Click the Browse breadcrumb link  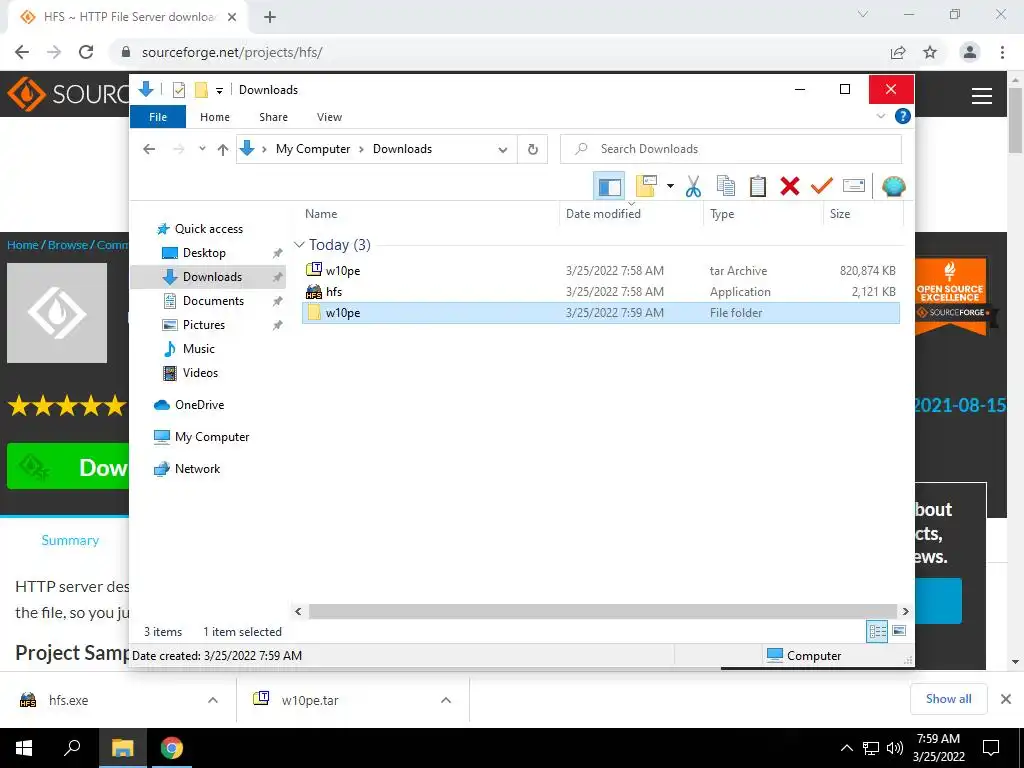67,245
